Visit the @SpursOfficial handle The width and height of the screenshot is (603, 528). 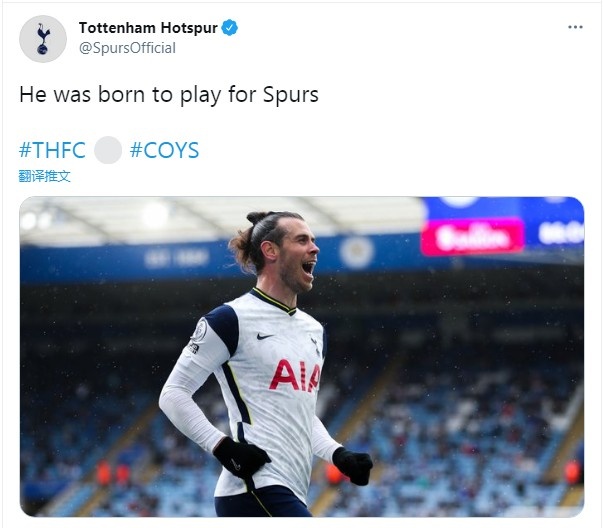pos(127,48)
